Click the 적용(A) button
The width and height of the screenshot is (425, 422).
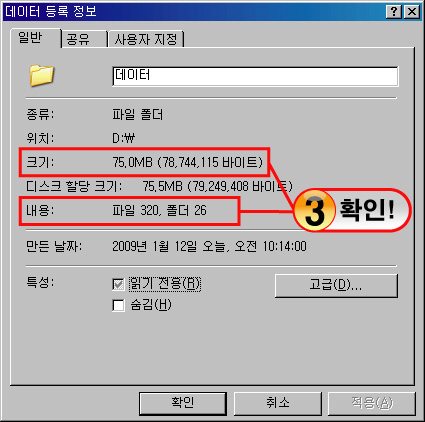(x=372, y=403)
